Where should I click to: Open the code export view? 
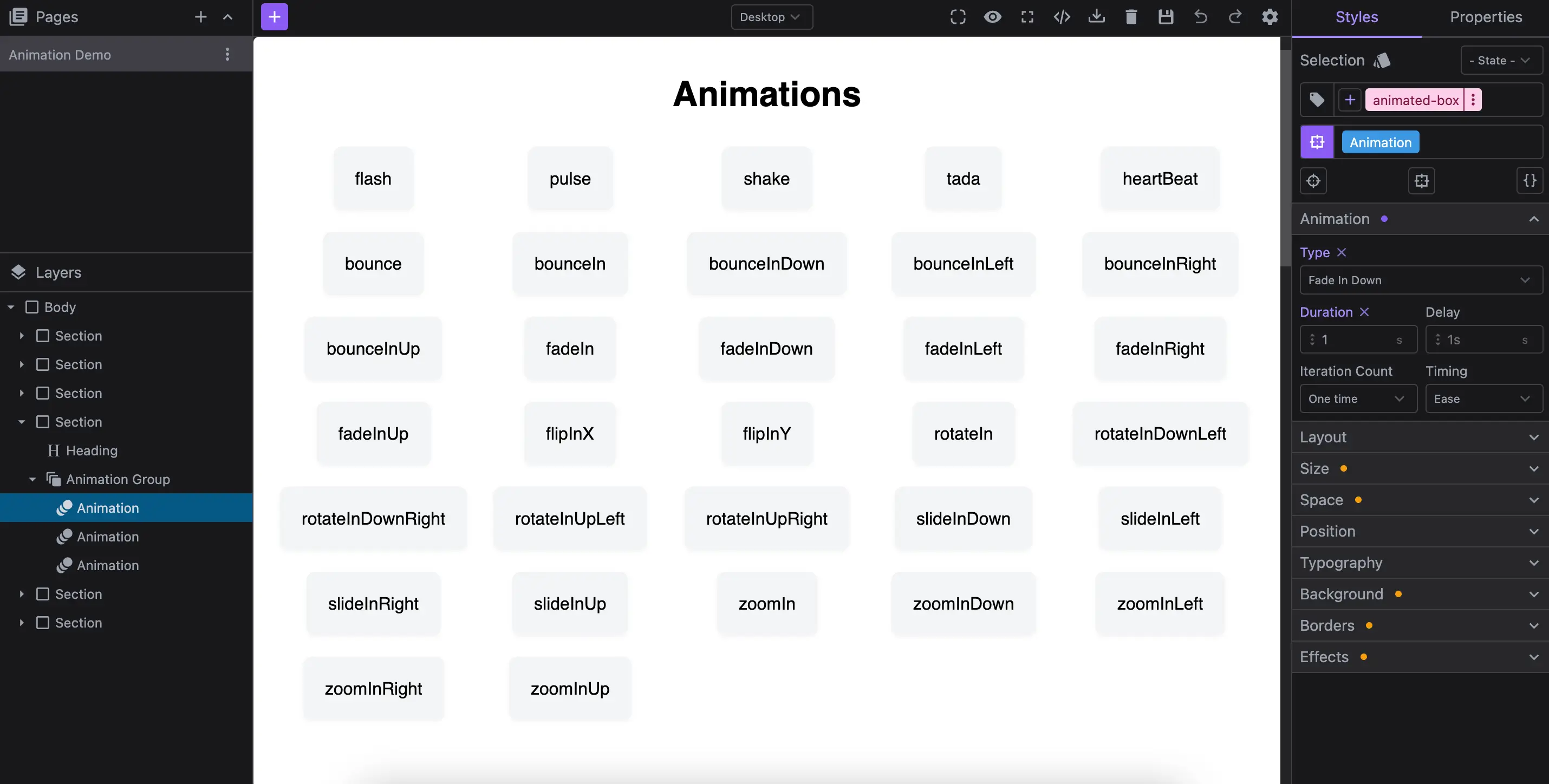pos(1062,17)
